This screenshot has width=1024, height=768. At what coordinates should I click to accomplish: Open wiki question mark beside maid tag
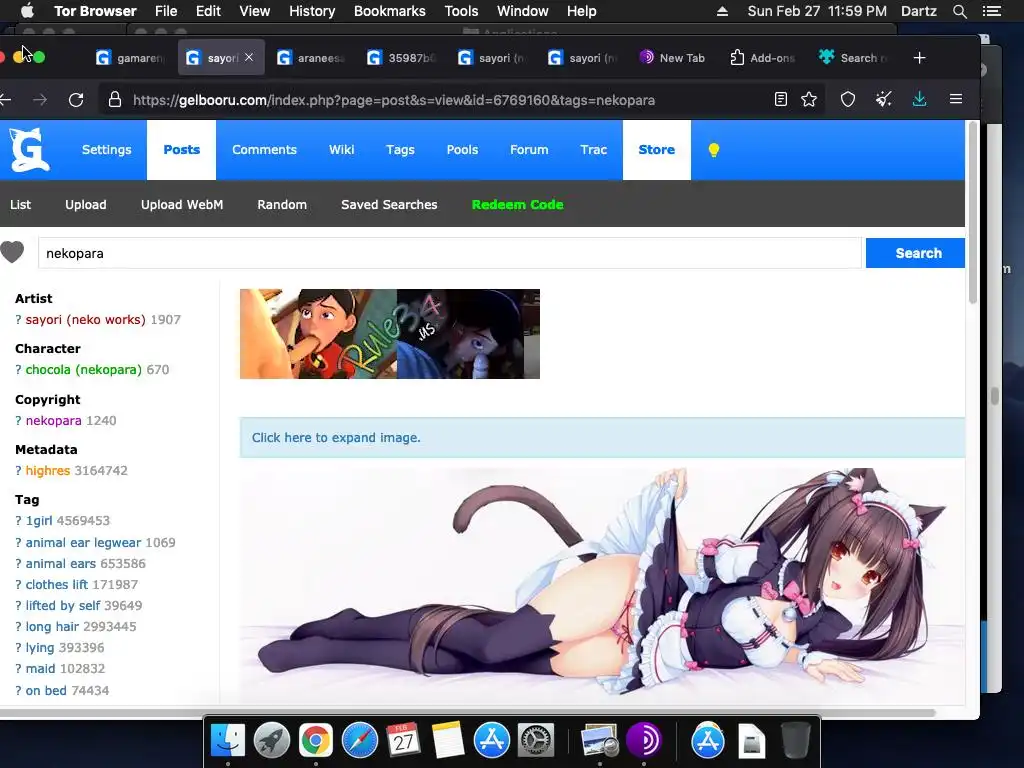(x=18, y=668)
